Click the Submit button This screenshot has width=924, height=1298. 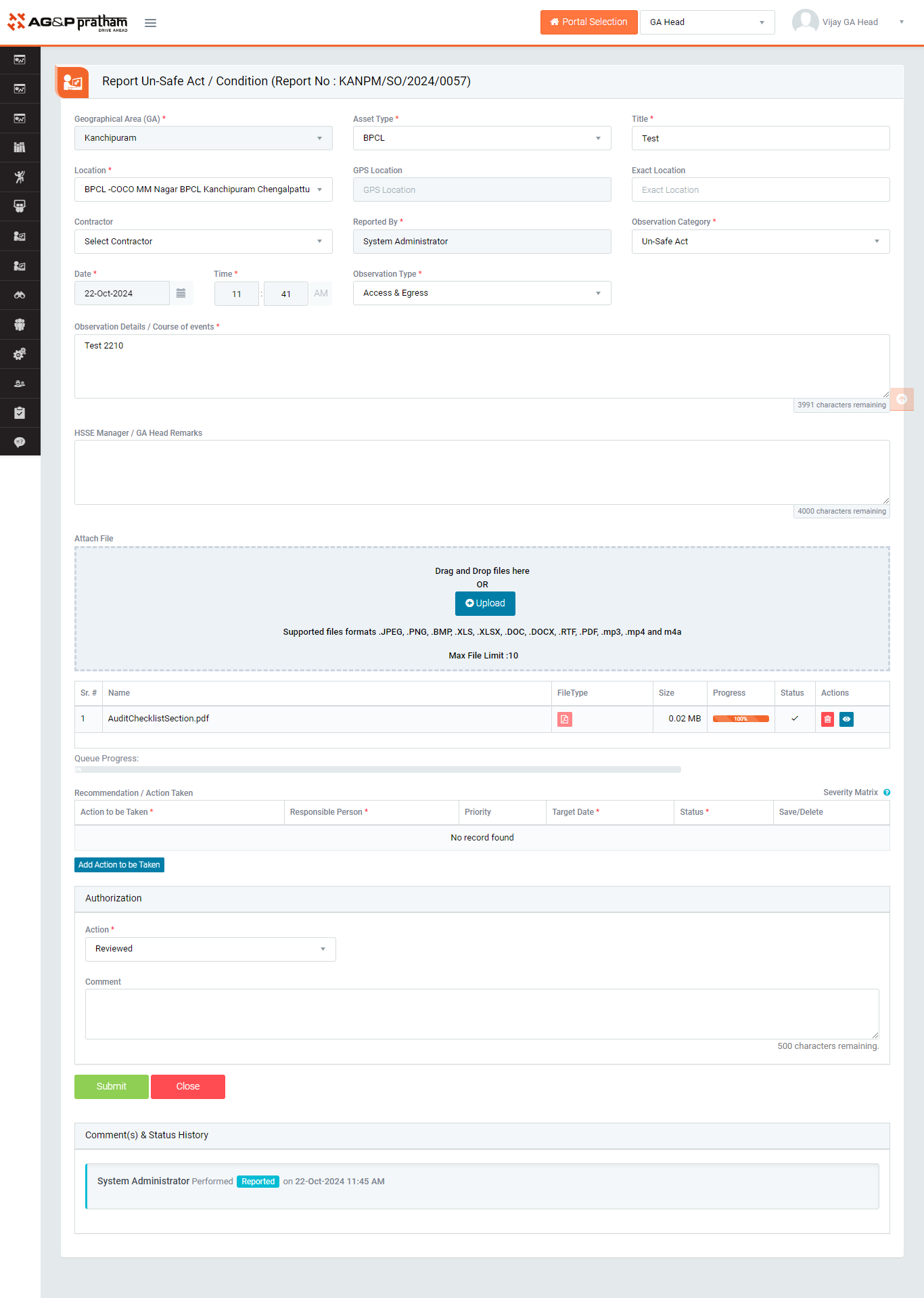click(112, 1086)
